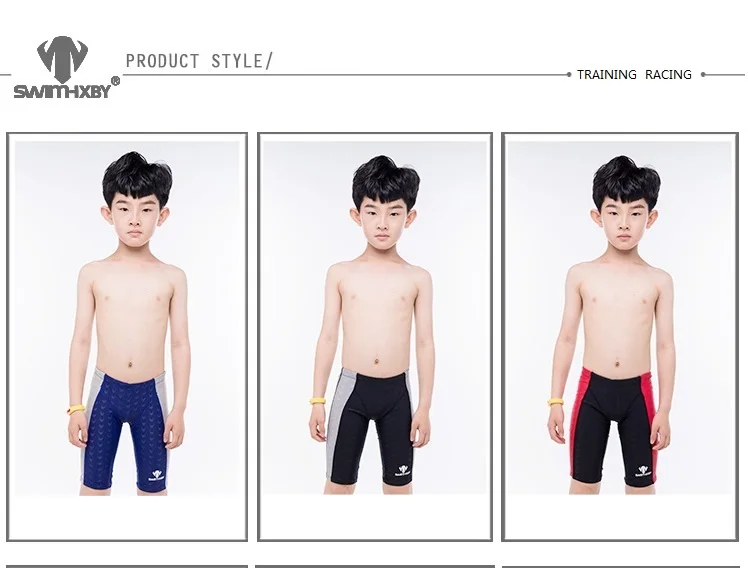Click the RACING label
The width and height of the screenshot is (748, 568).
point(668,75)
